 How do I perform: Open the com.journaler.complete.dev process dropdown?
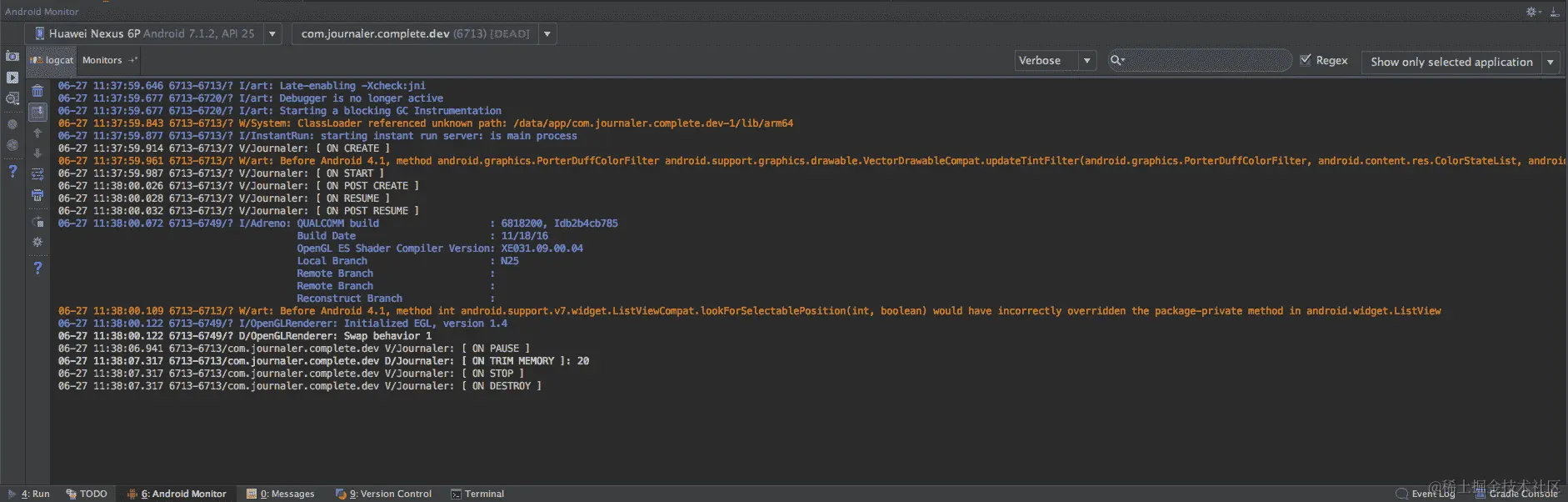(423, 33)
